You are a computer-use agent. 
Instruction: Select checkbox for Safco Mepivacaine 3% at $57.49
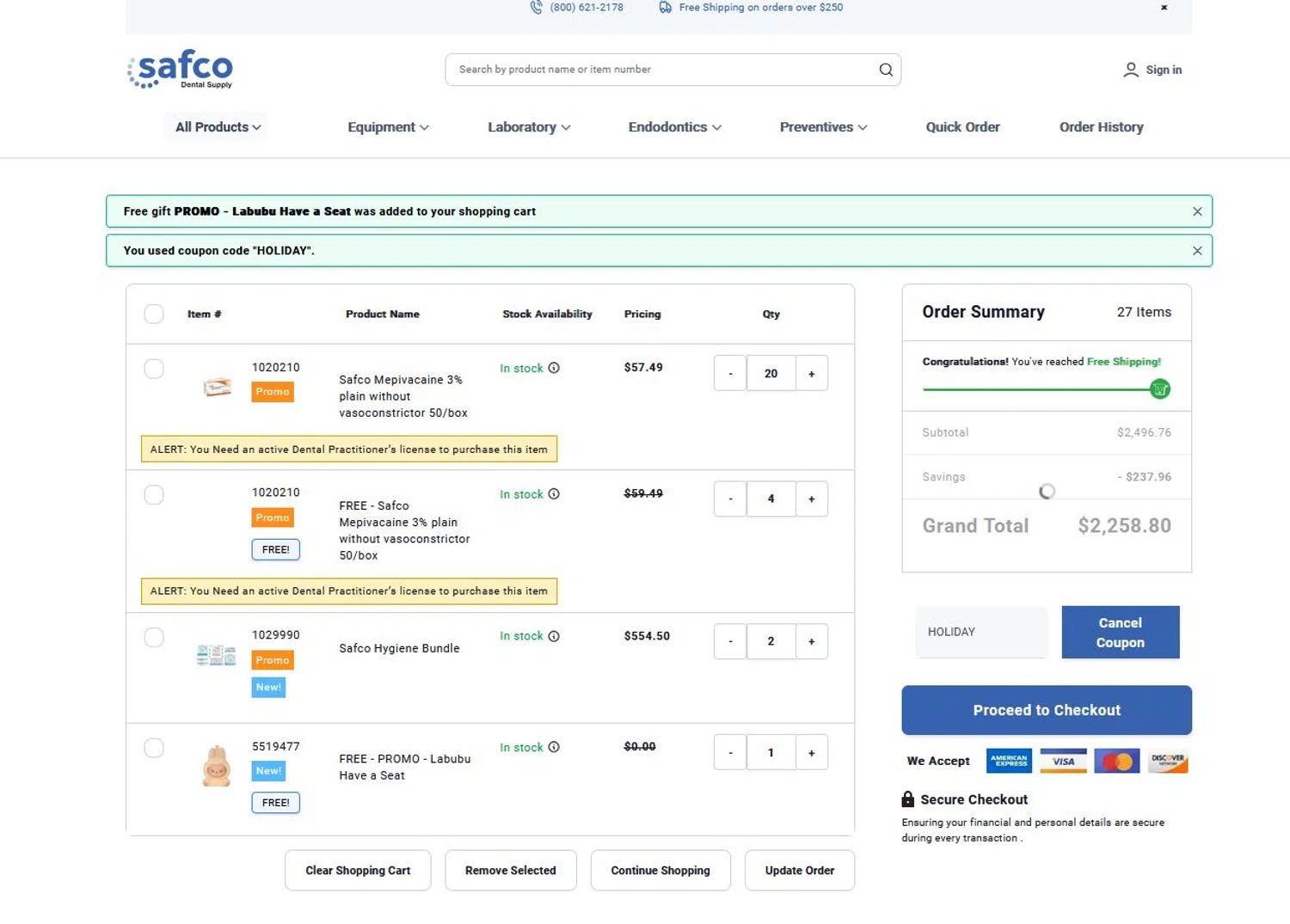pyautogui.click(x=154, y=369)
